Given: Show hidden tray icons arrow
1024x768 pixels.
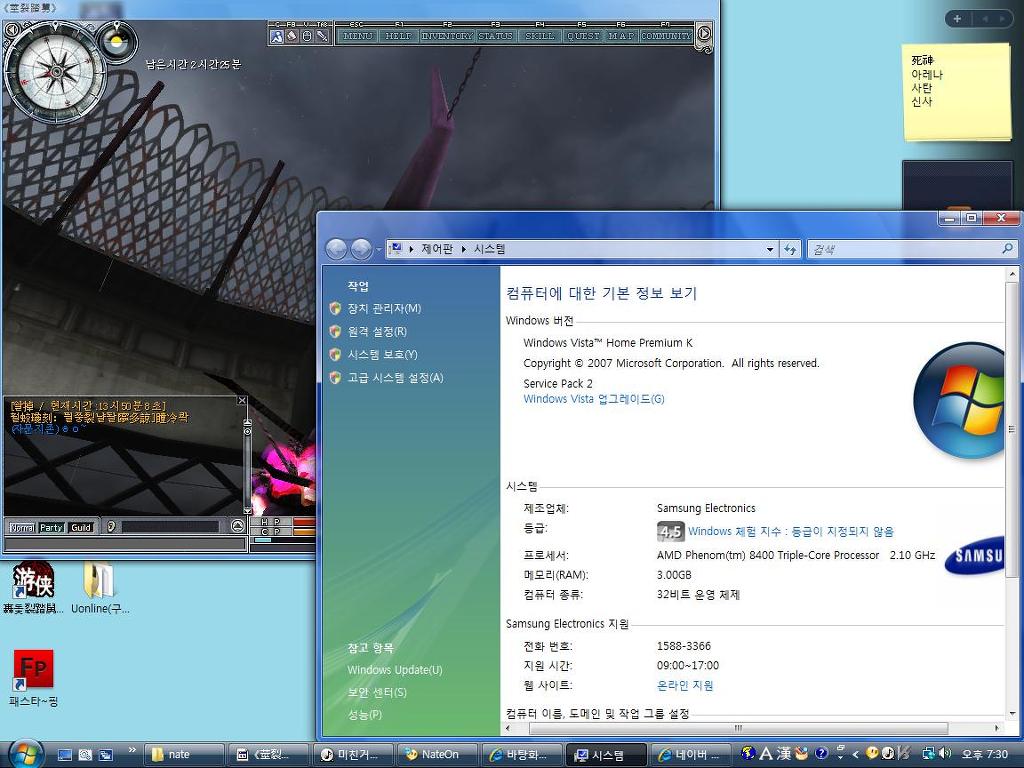Looking at the screenshot, I should coord(856,754).
